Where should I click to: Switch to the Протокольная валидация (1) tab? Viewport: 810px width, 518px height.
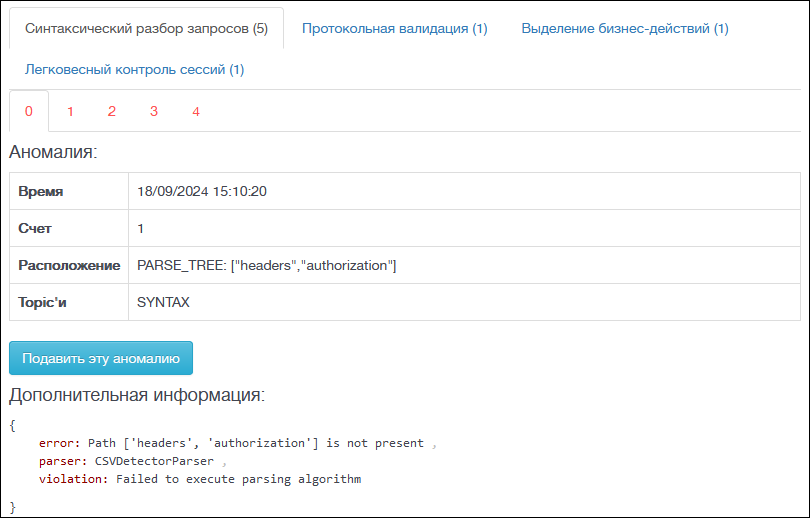tap(395, 28)
